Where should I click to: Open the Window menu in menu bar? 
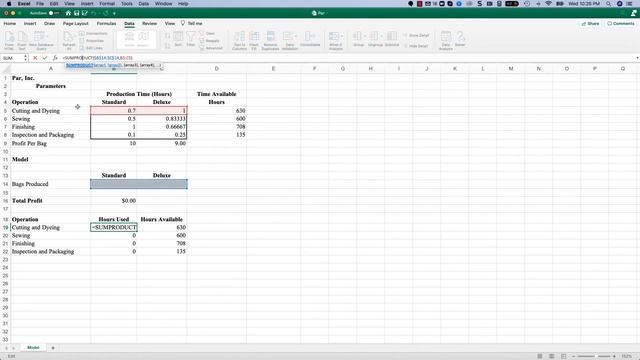coord(163,4)
